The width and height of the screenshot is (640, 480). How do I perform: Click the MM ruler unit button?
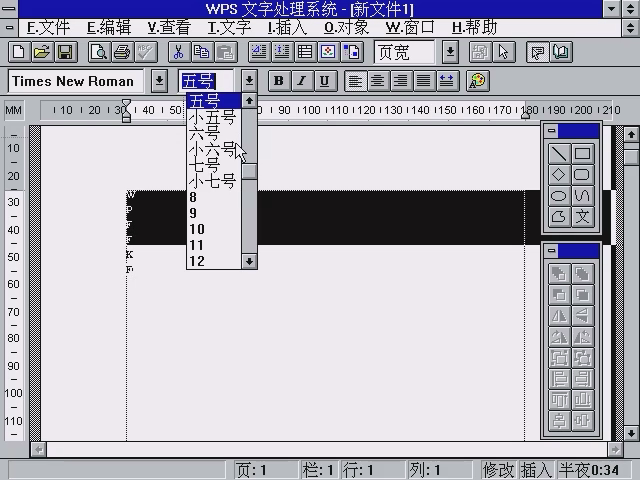pos(14,110)
